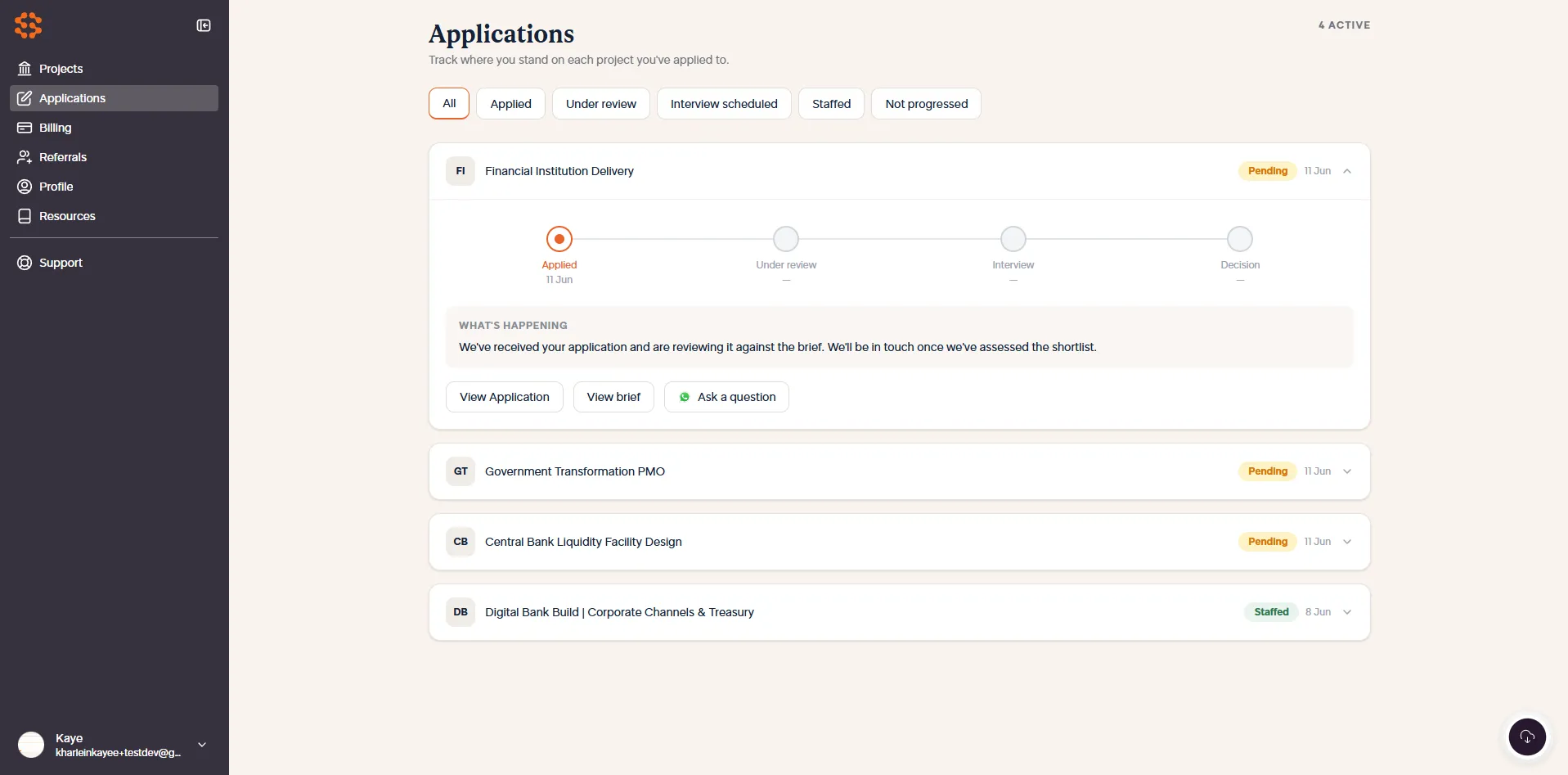Viewport: 1568px width, 775px height.
Task: Click Pending badge on Financial Institution Delivery
Action: click(x=1268, y=171)
